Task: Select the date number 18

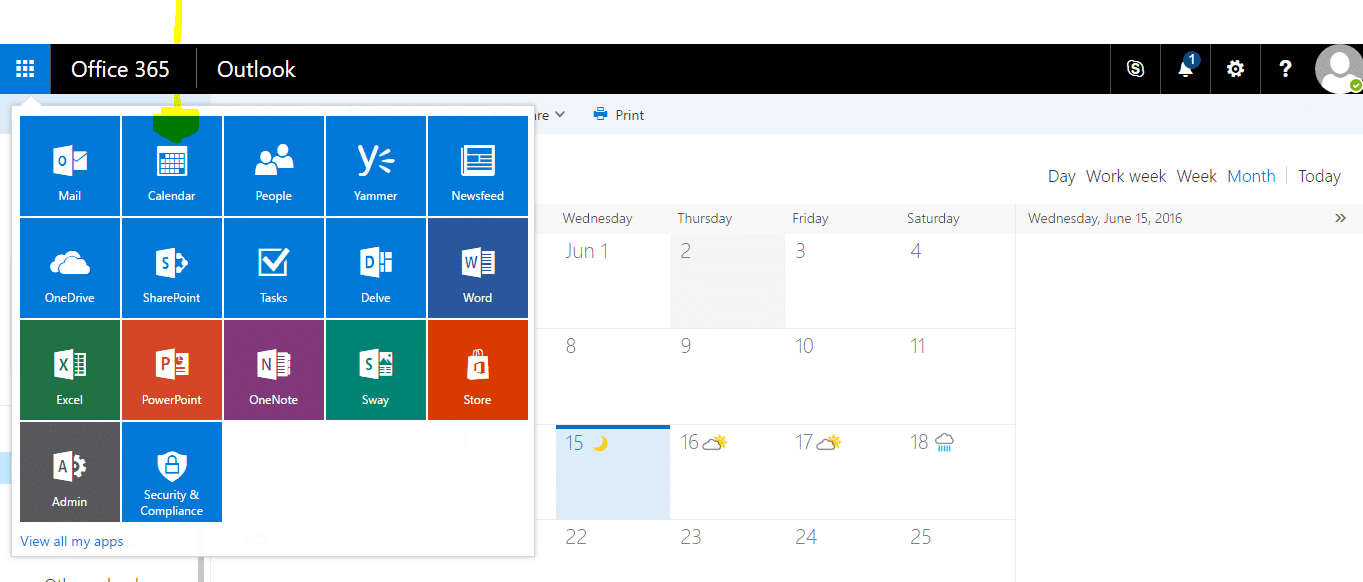Action: coord(920,442)
